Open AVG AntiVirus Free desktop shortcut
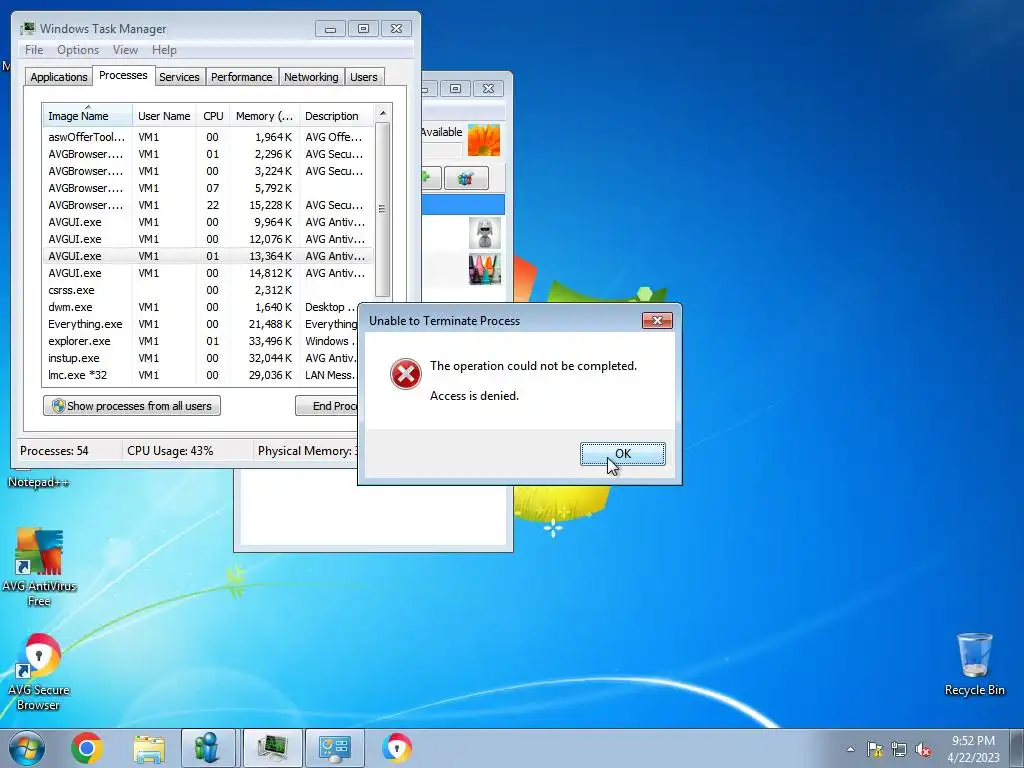This screenshot has height=768, width=1024. coord(39,567)
